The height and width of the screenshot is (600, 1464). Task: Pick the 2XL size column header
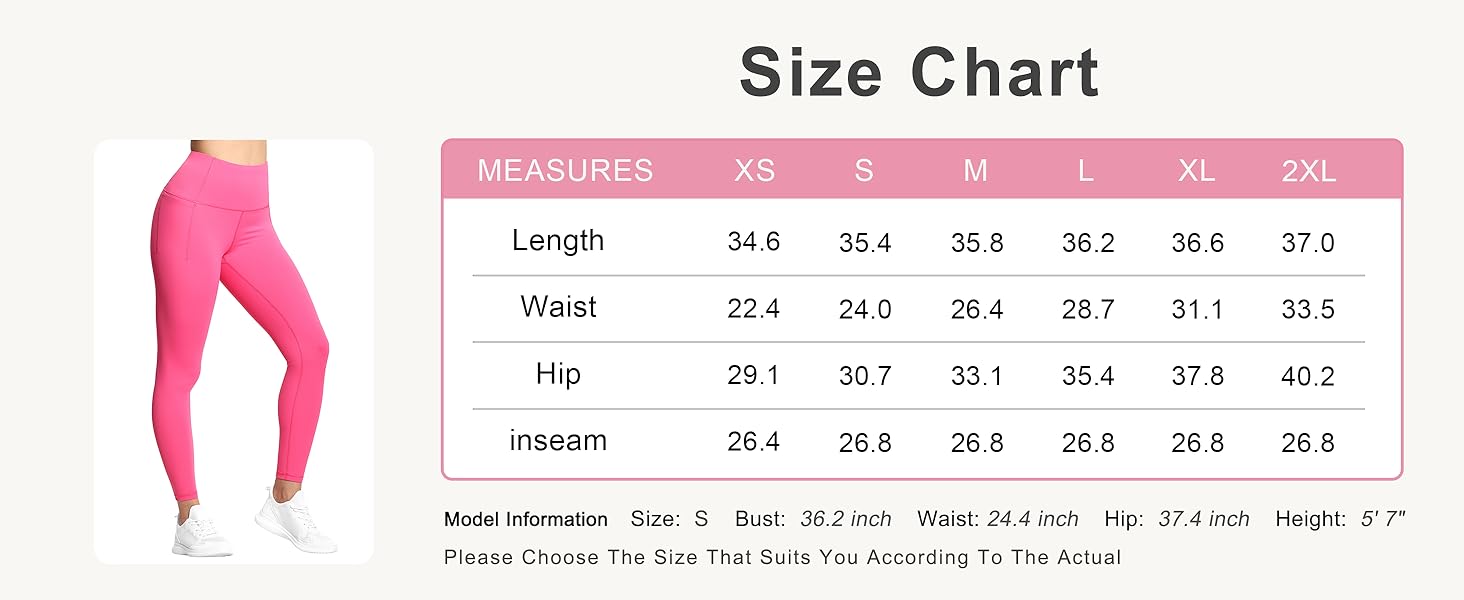[1308, 171]
